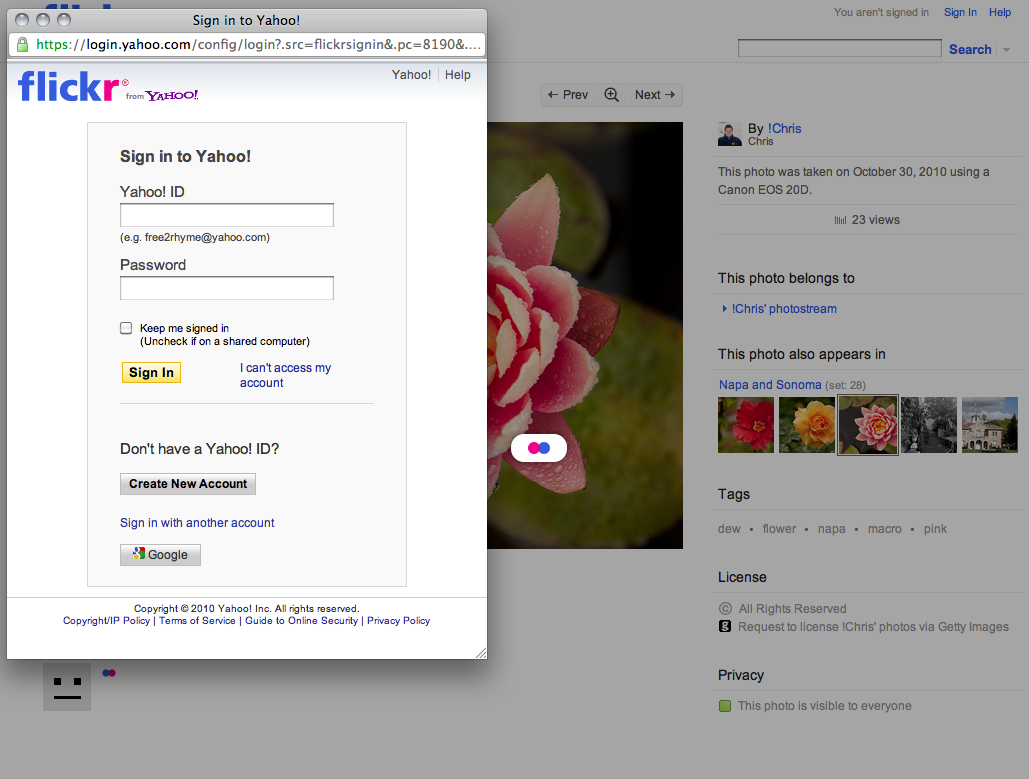Open I can't access my account link

[x=285, y=375]
